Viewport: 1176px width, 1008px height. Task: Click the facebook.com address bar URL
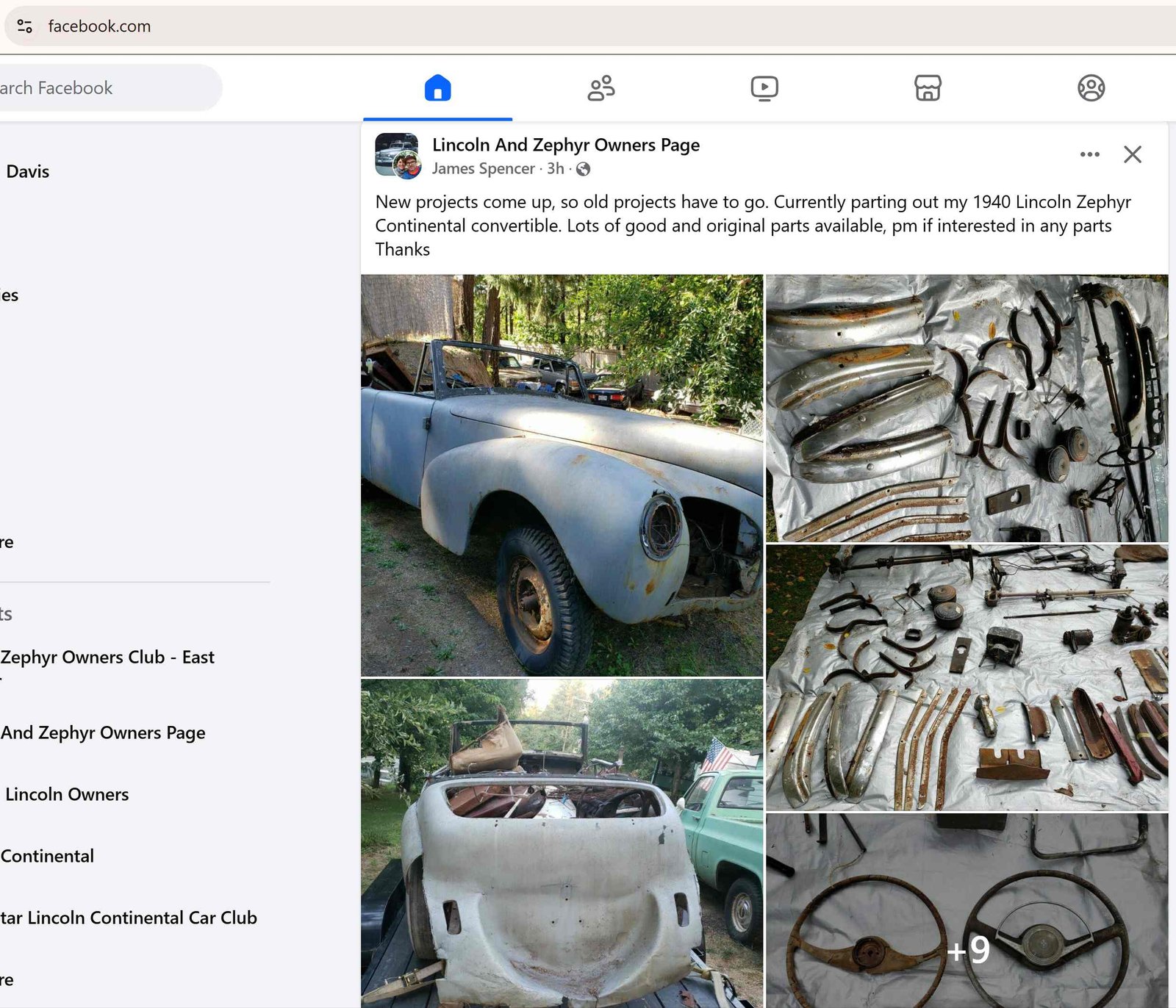(99, 26)
